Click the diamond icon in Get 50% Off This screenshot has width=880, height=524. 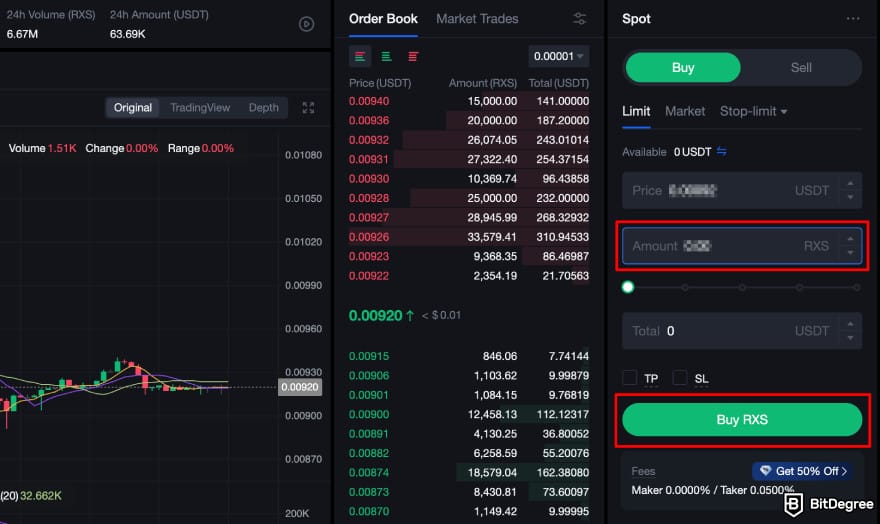pyautogui.click(x=765, y=471)
